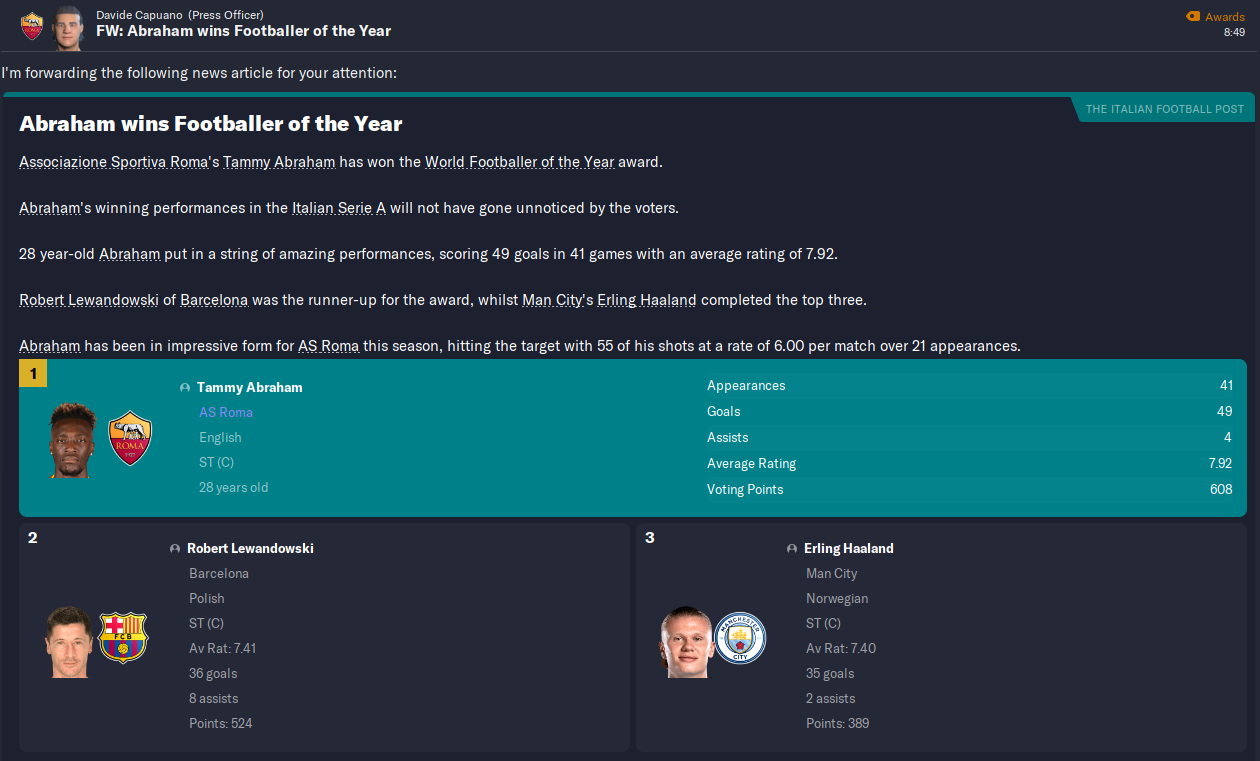The image size is (1260, 761).
Task: Click the Man City link in the article text
Action: tap(552, 300)
